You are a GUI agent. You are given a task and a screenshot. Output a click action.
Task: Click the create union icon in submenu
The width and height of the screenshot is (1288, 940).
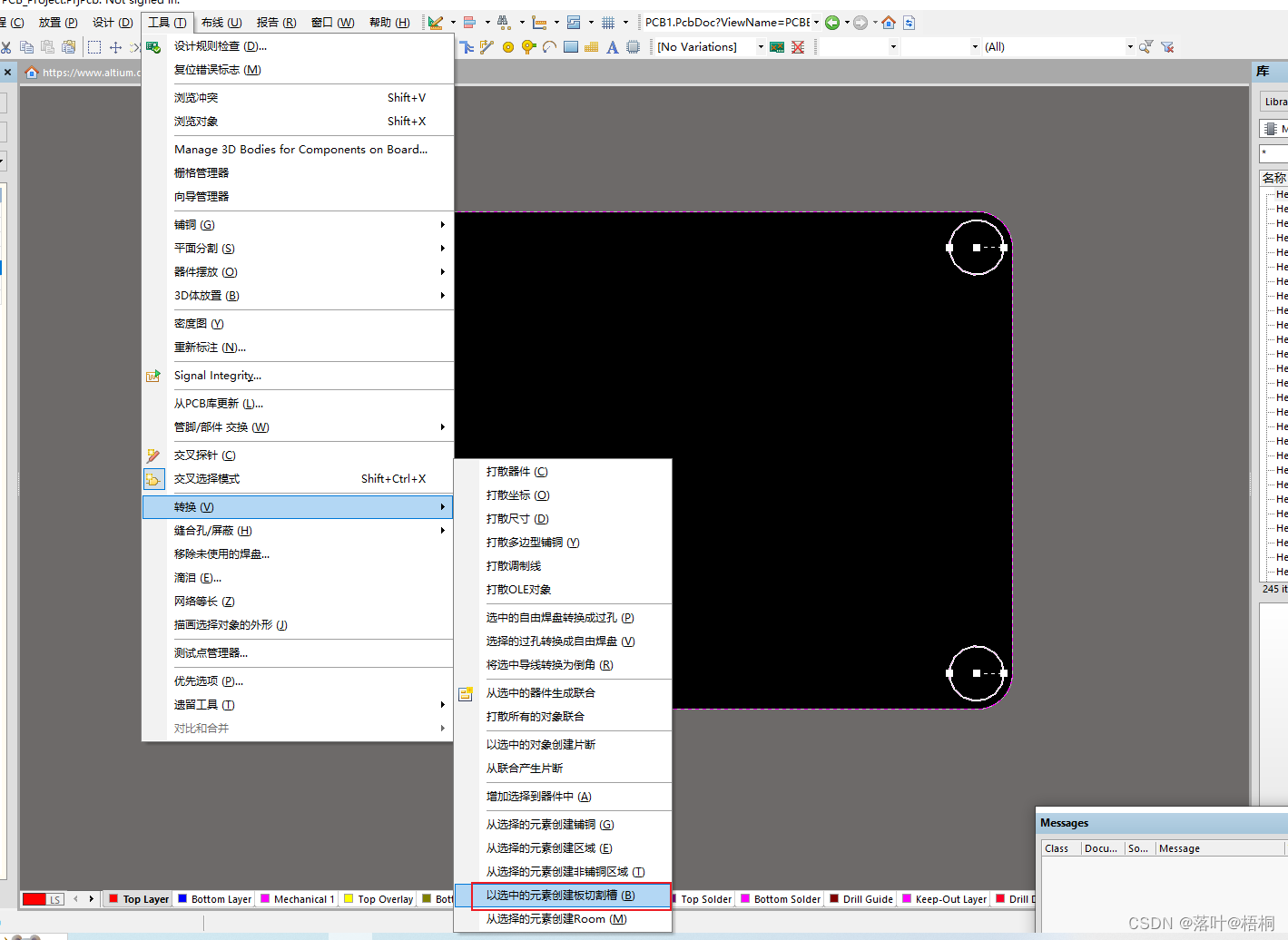(x=466, y=693)
